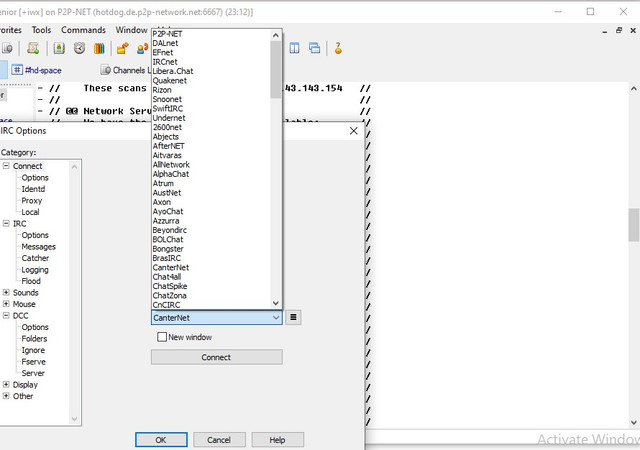
Task: Tile windows with the split-pane icon
Action: tap(294, 49)
